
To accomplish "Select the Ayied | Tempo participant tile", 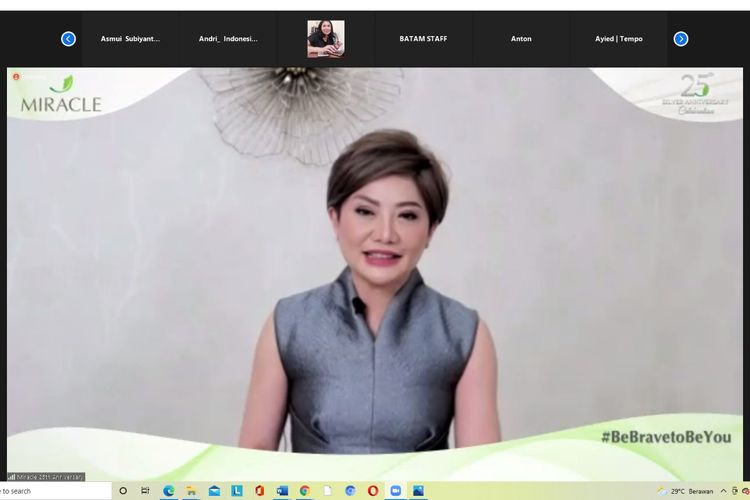I will point(619,39).
